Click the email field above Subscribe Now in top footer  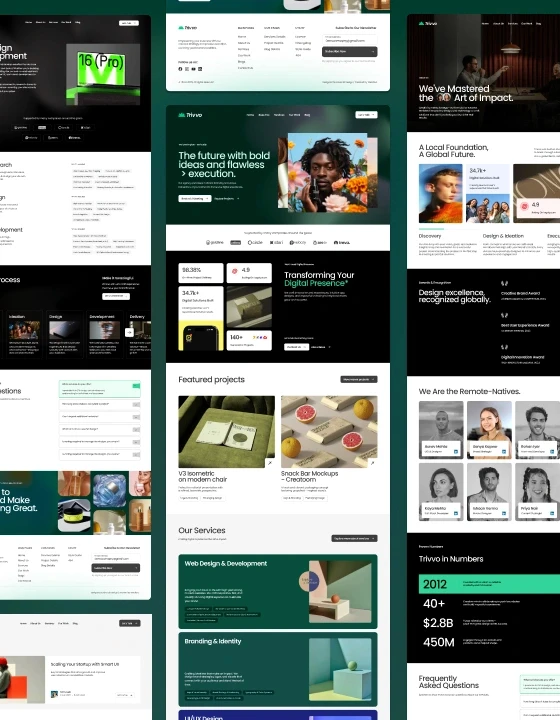click(x=350, y=39)
